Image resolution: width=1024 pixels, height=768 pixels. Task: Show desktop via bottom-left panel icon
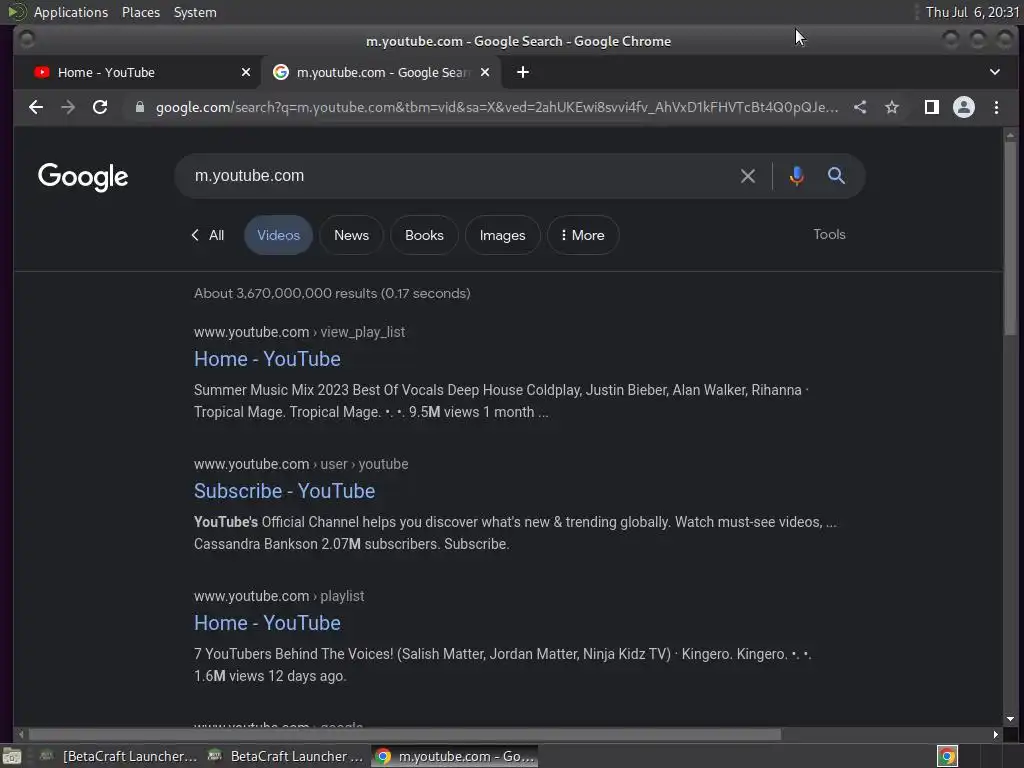(x=12, y=756)
